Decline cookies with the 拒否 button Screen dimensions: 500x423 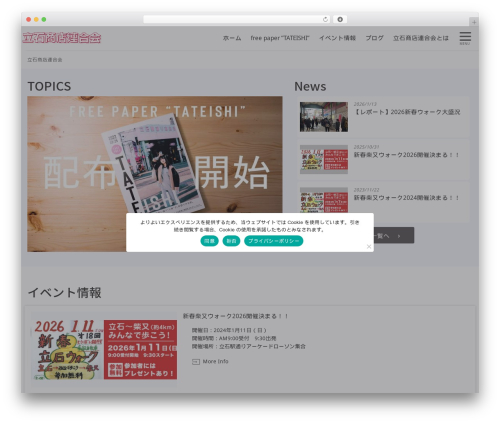tap(231, 241)
